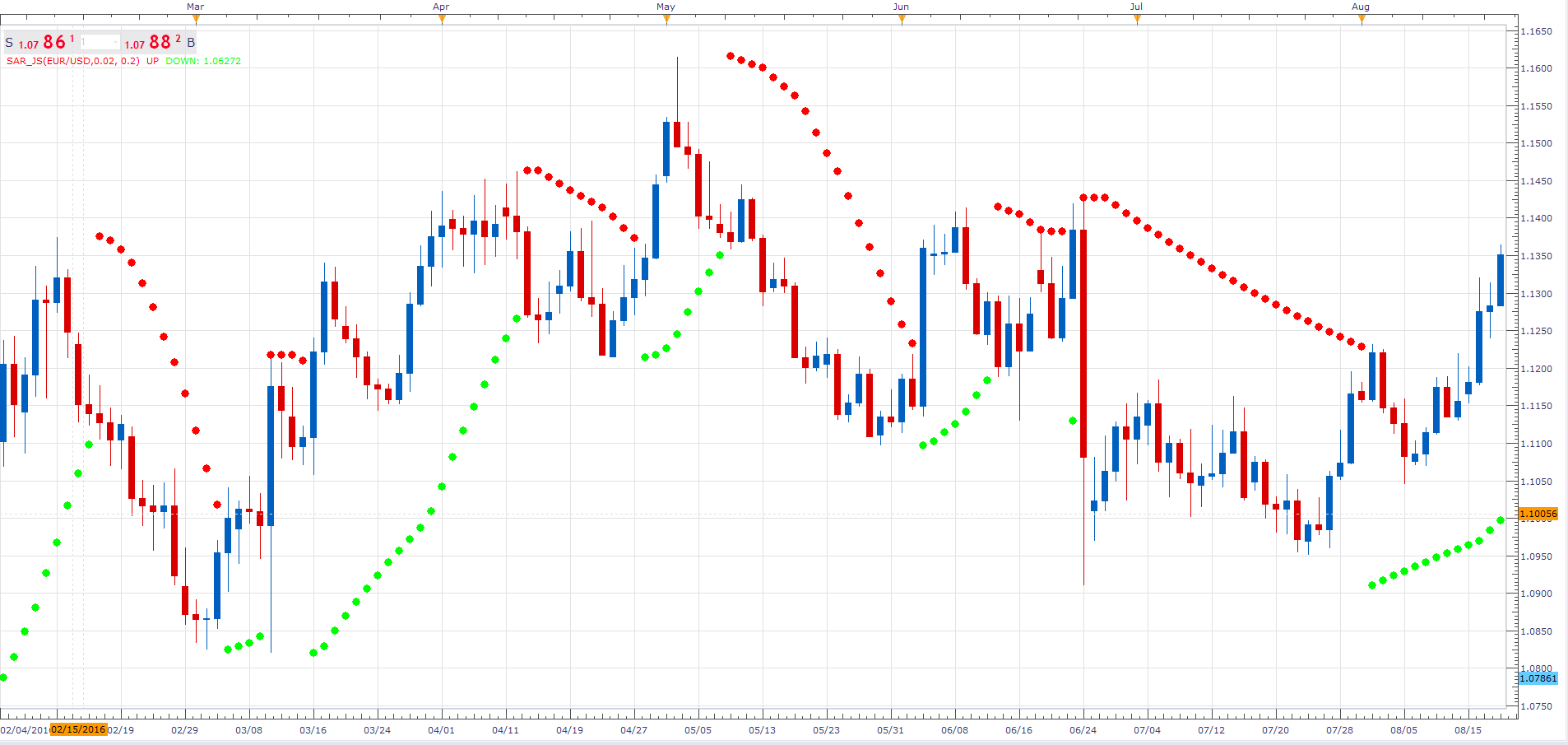The width and height of the screenshot is (1568, 745).
Task: Click the 07/12 date on the time axis
Action: [x=1211, y=730]
